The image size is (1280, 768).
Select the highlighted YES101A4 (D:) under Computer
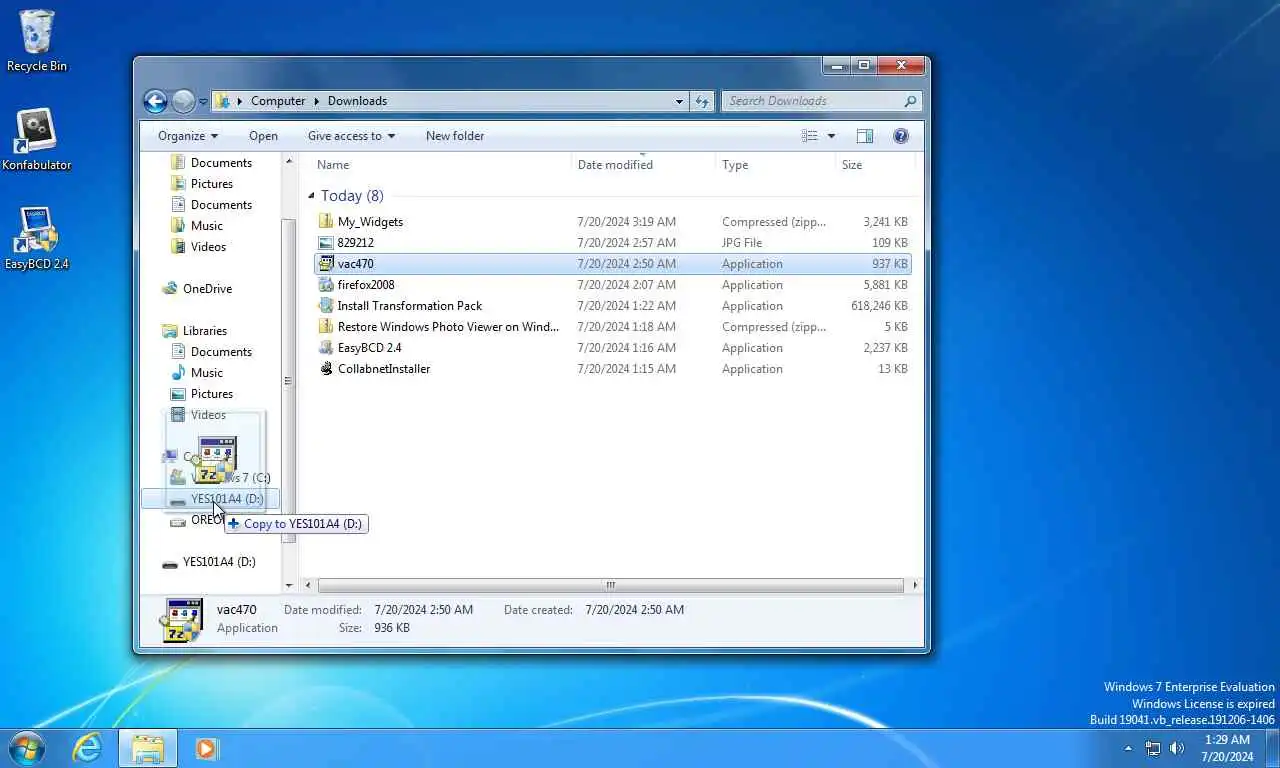click(x=210, y=499)
